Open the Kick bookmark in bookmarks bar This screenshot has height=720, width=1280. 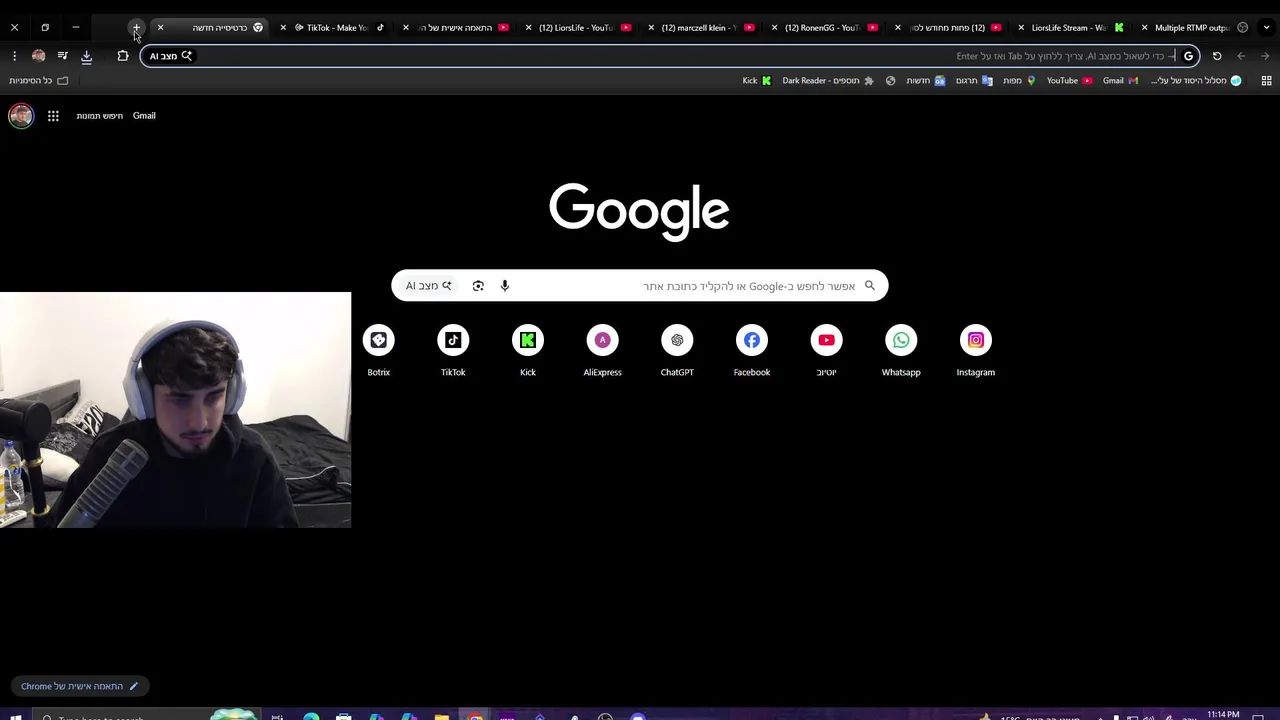point(757,81)
